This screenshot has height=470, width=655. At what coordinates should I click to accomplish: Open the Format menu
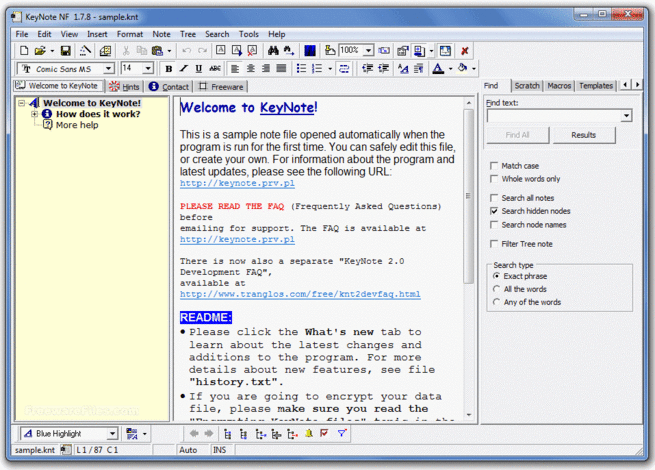click(x=129, y=34)
